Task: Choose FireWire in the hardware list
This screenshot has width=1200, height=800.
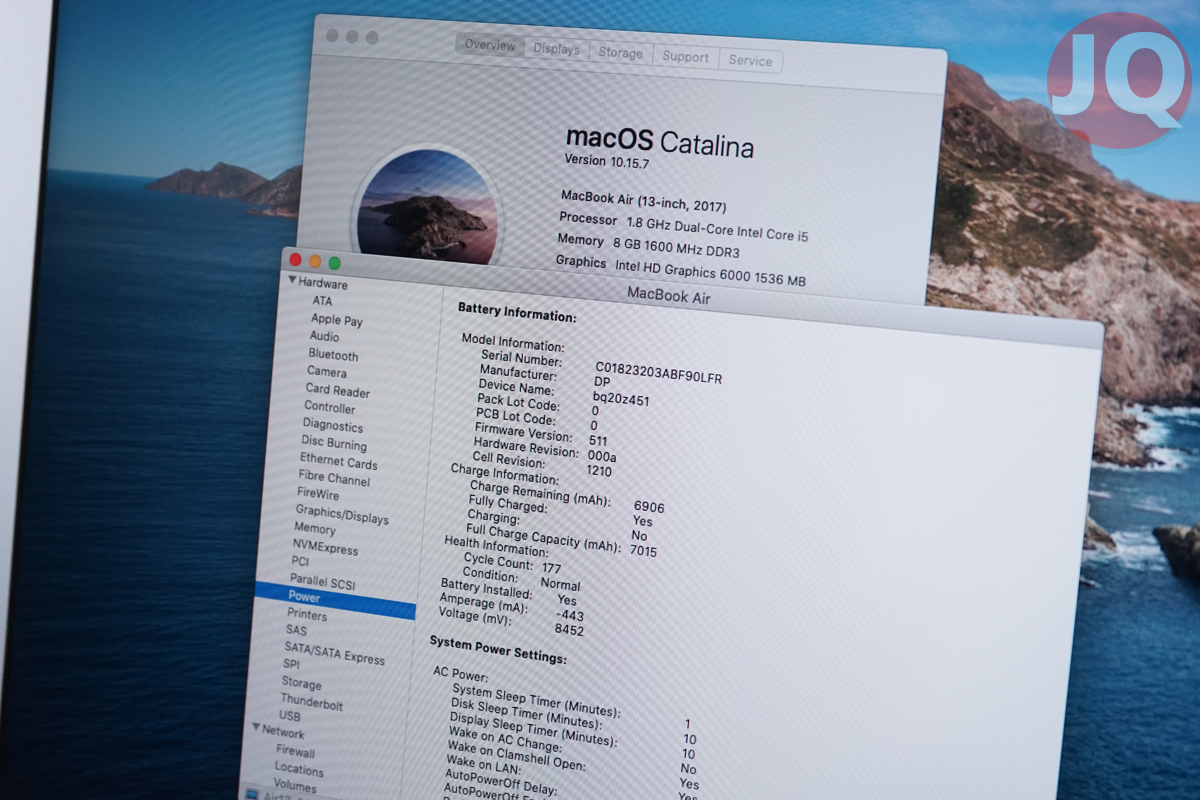Action: [x=318, y=494]
